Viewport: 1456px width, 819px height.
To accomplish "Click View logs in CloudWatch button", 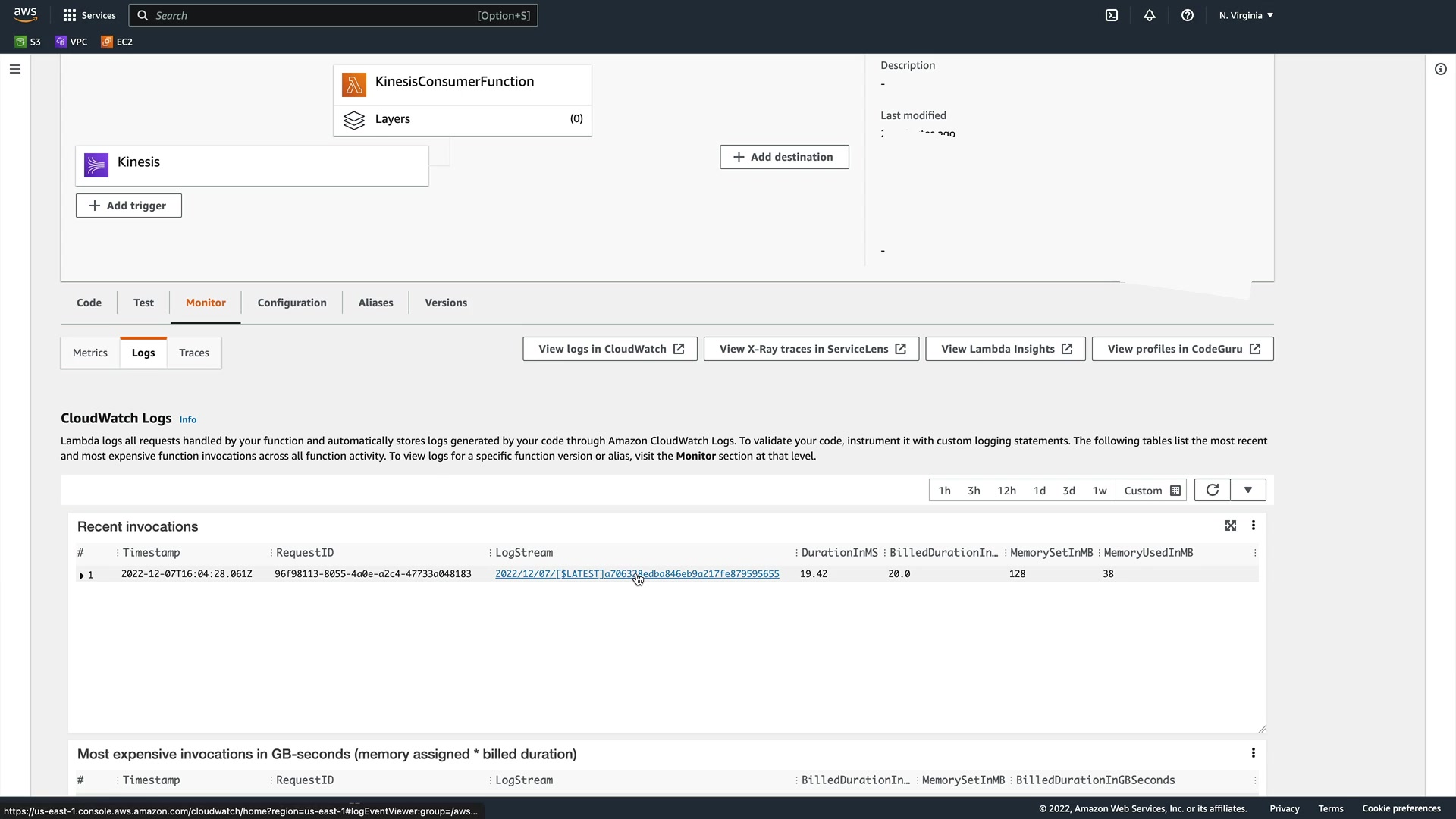I will [610, 349].
